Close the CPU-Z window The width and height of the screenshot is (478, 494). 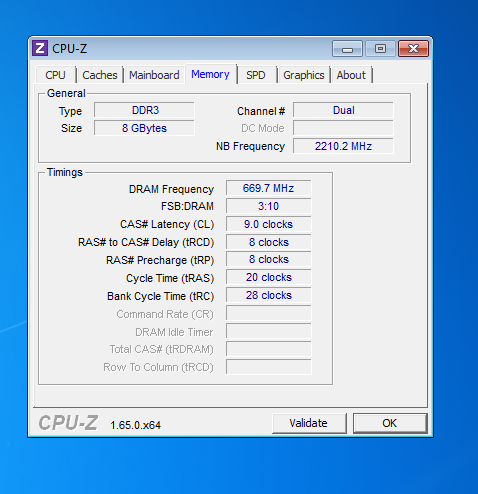[x=413, y=49]
